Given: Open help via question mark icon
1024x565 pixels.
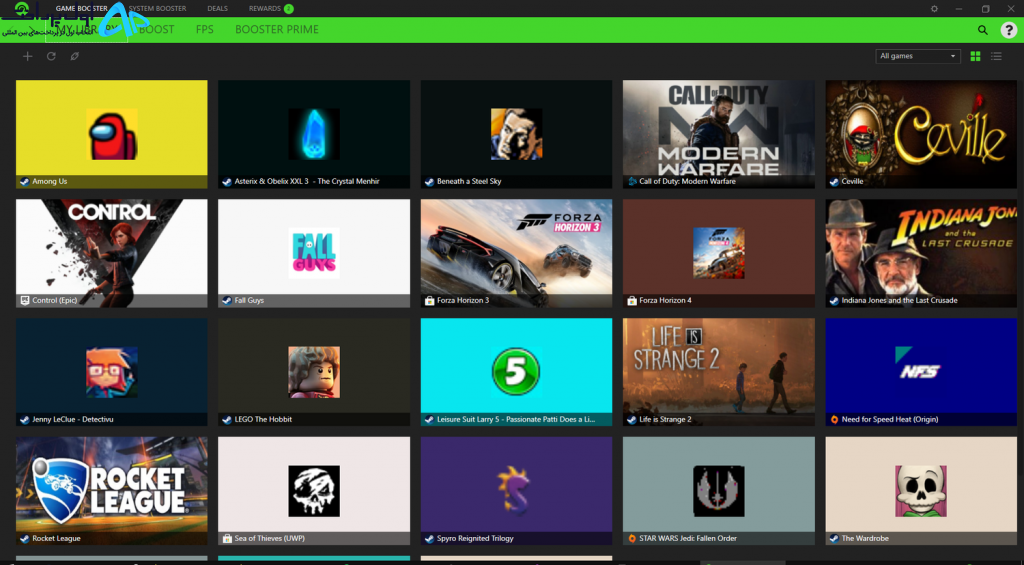Looking at the screenshot, I should [x=1008, y=30].
